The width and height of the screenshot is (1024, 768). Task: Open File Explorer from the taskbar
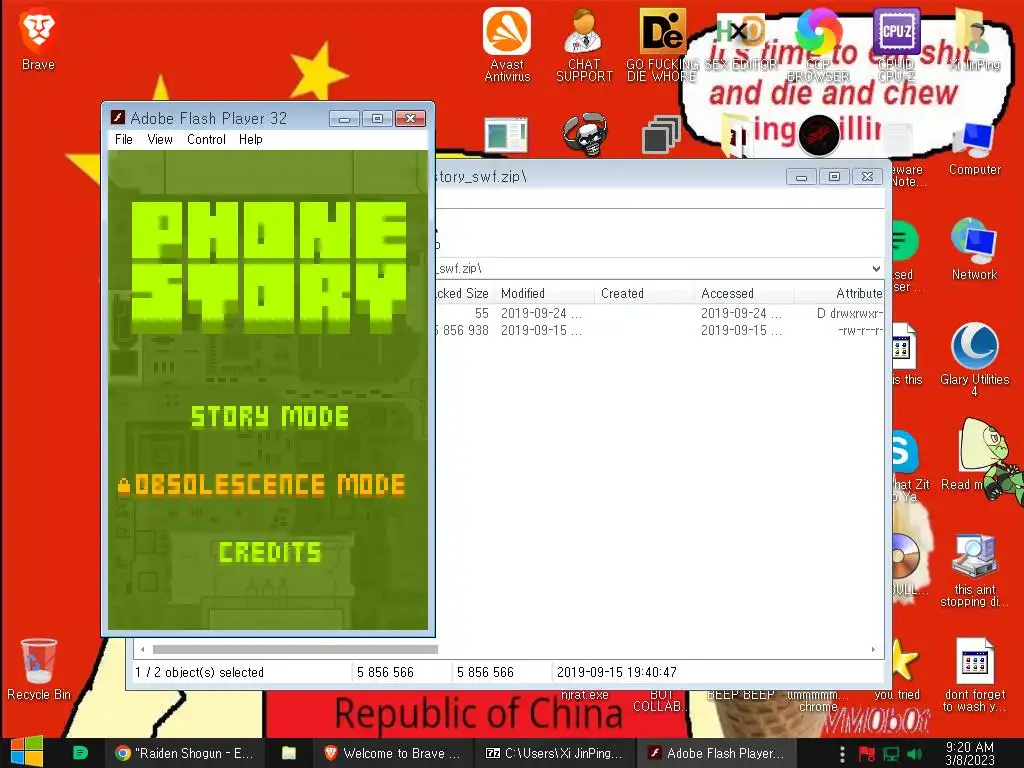click(x=289, y=753)
